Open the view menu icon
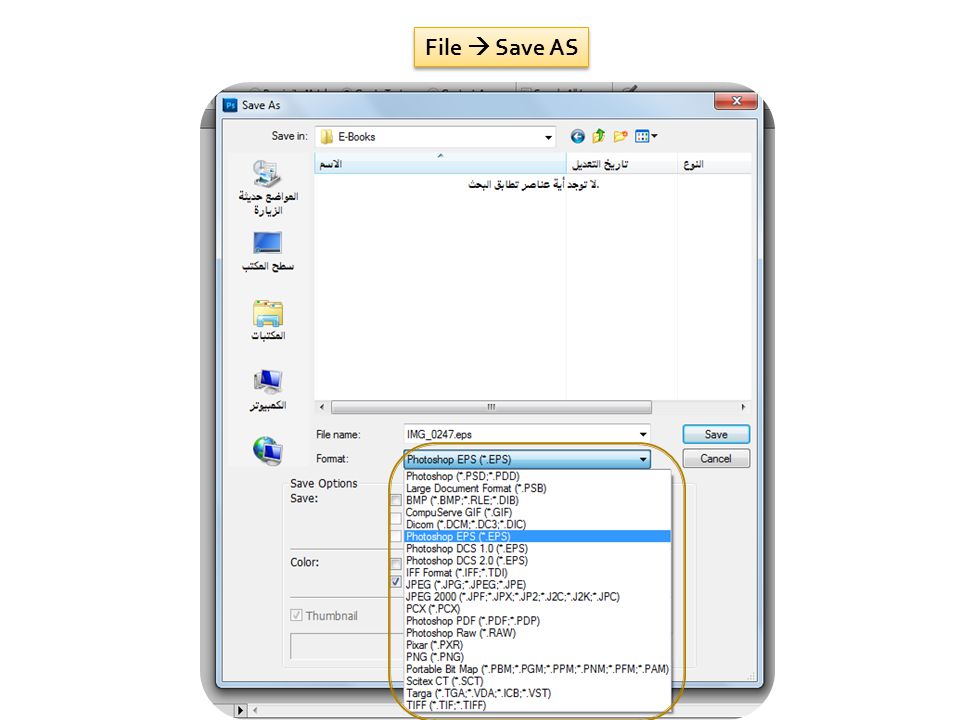 coord(642,137)
